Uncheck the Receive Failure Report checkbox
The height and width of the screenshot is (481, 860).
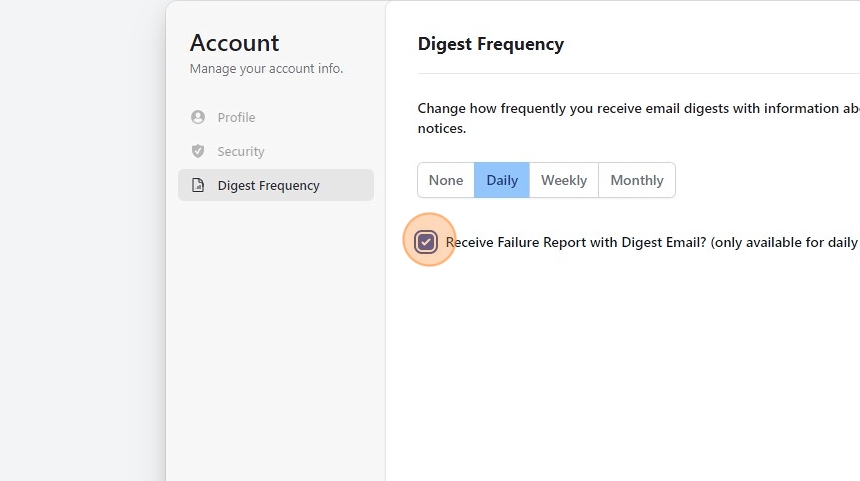tap(427, 242)
